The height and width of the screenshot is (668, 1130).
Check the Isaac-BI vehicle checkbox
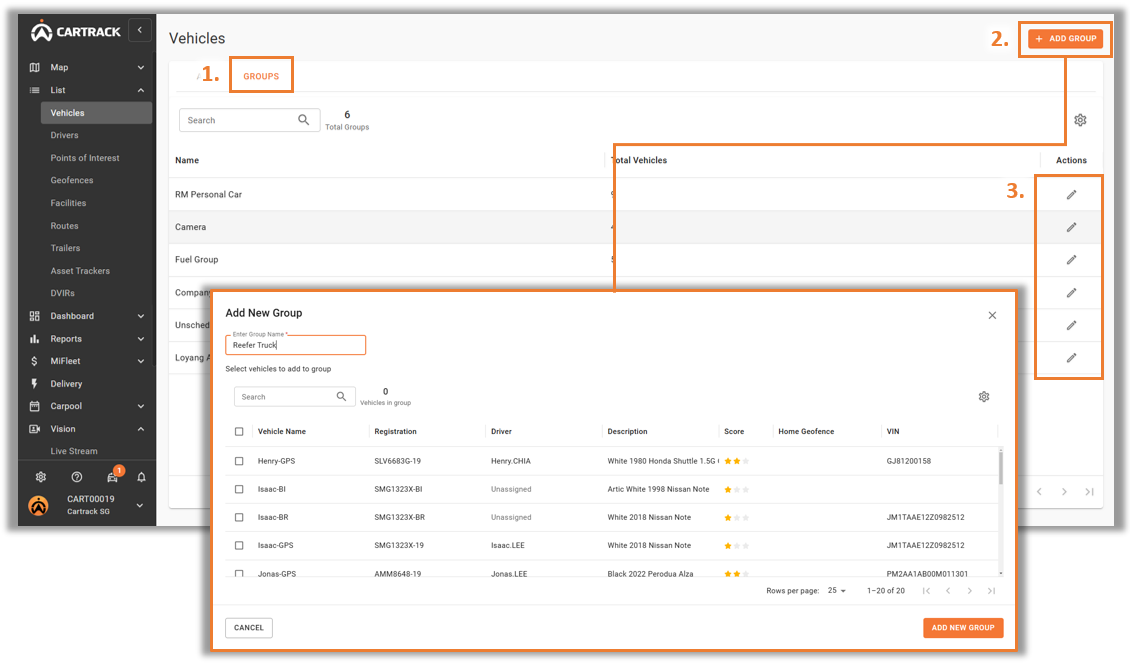239,489
